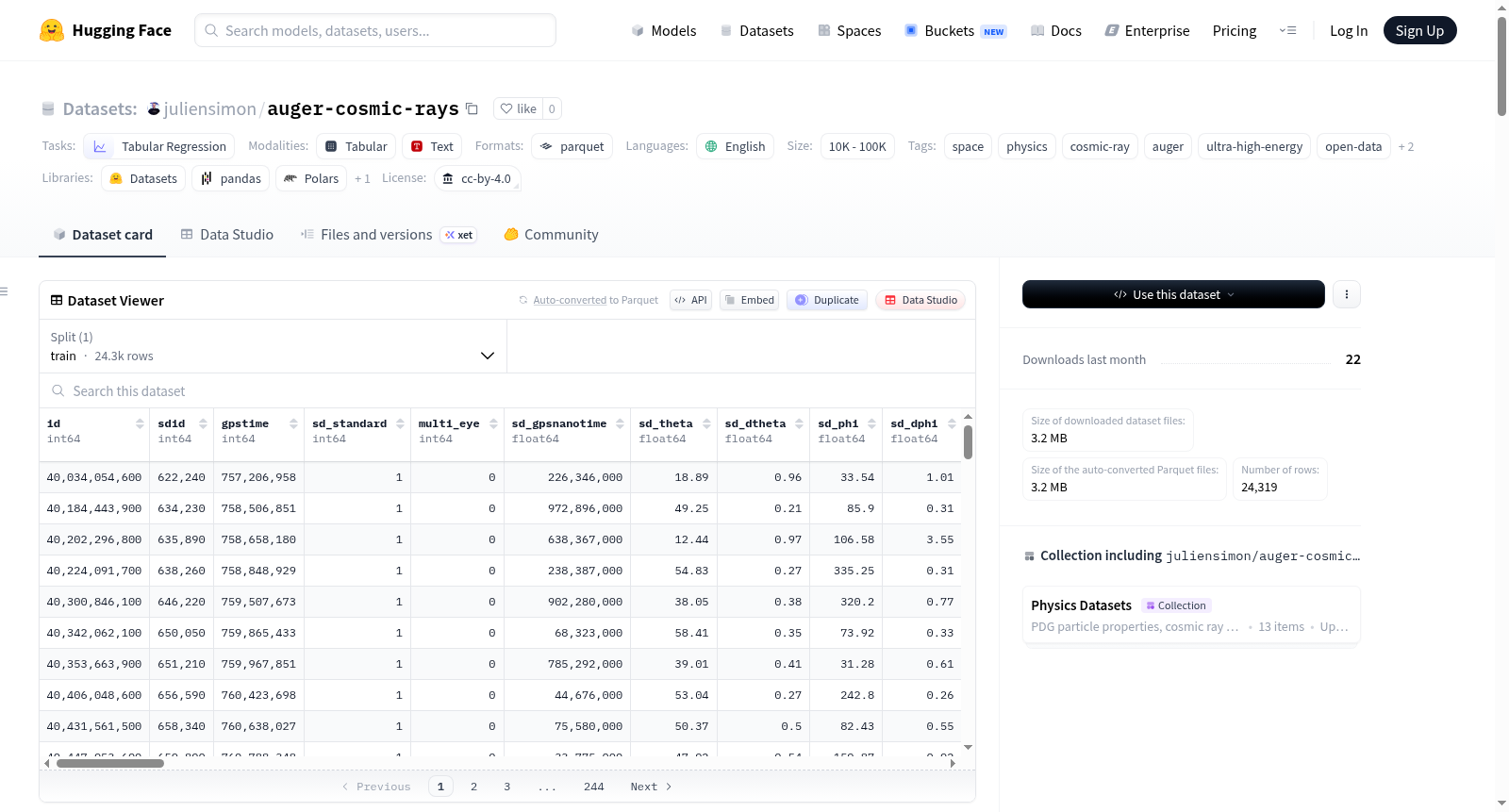Like the auger-cosmic-rays dataset

(x=518, y=108)
